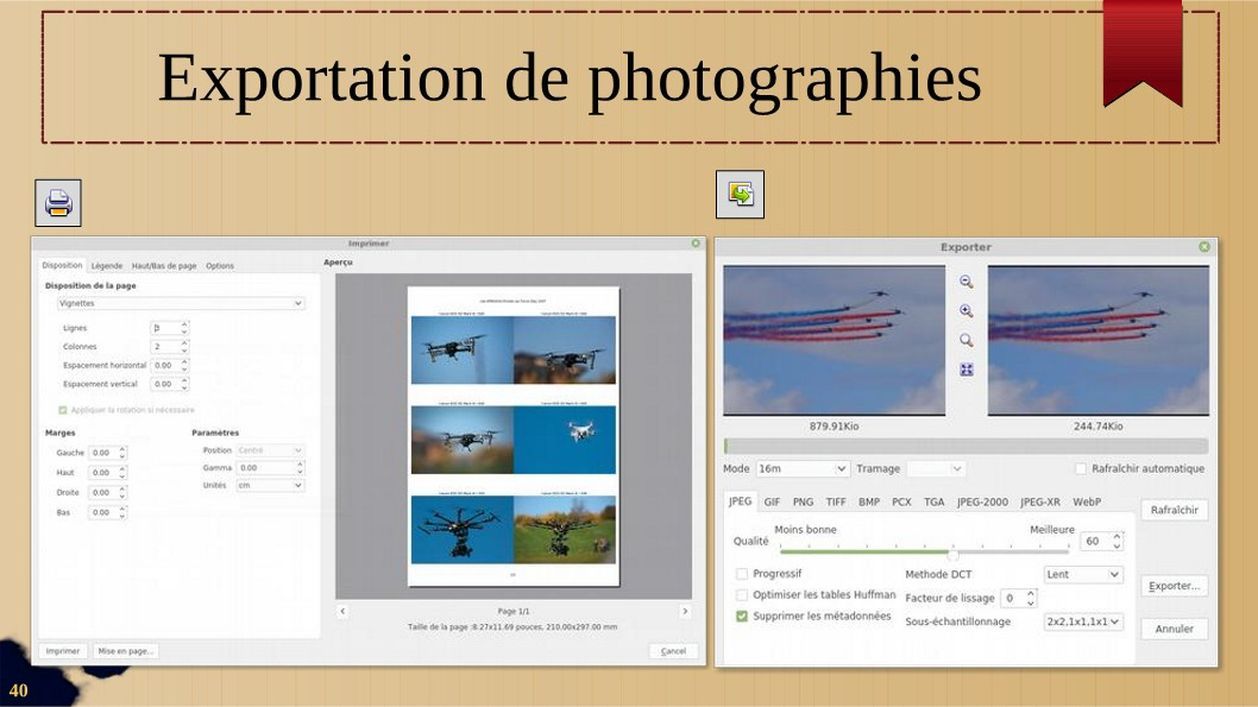Click the Annuler button
The height and width of the screenshot is (707, 1258).
[1174, 629]
